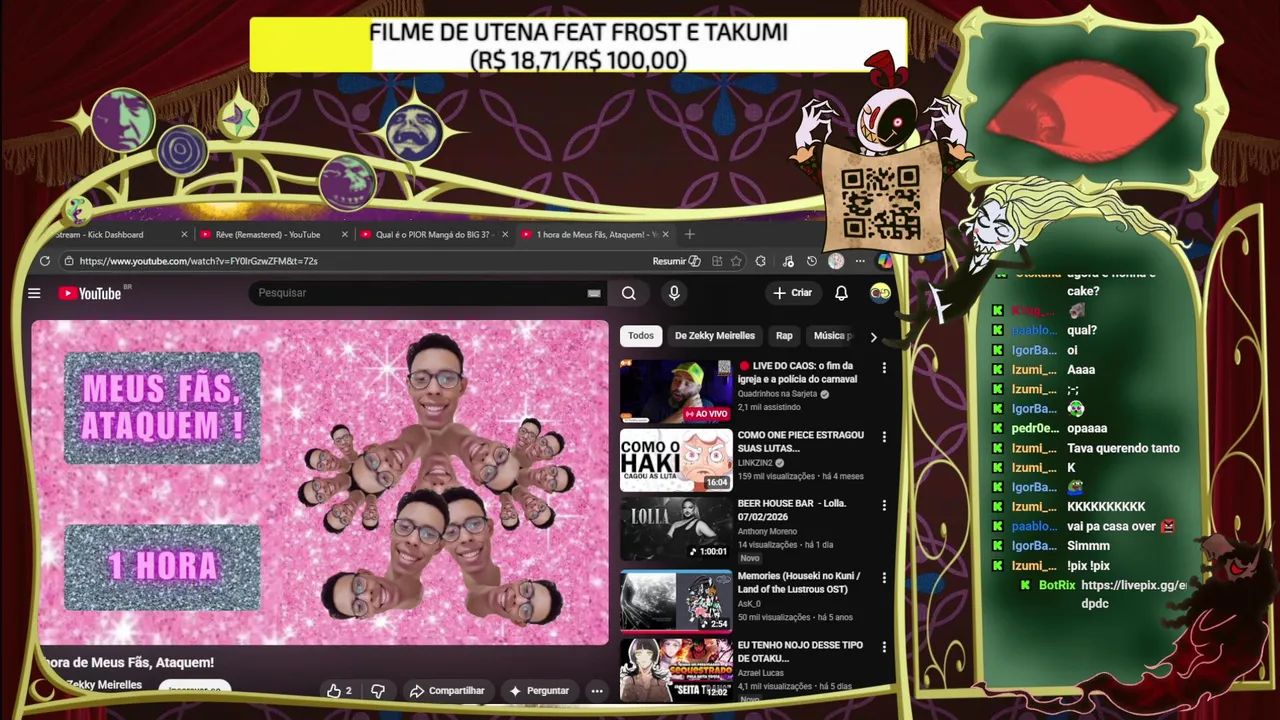Open browser extensions puzzle icon
The image size is (1280, 720).
pos(761,261)
